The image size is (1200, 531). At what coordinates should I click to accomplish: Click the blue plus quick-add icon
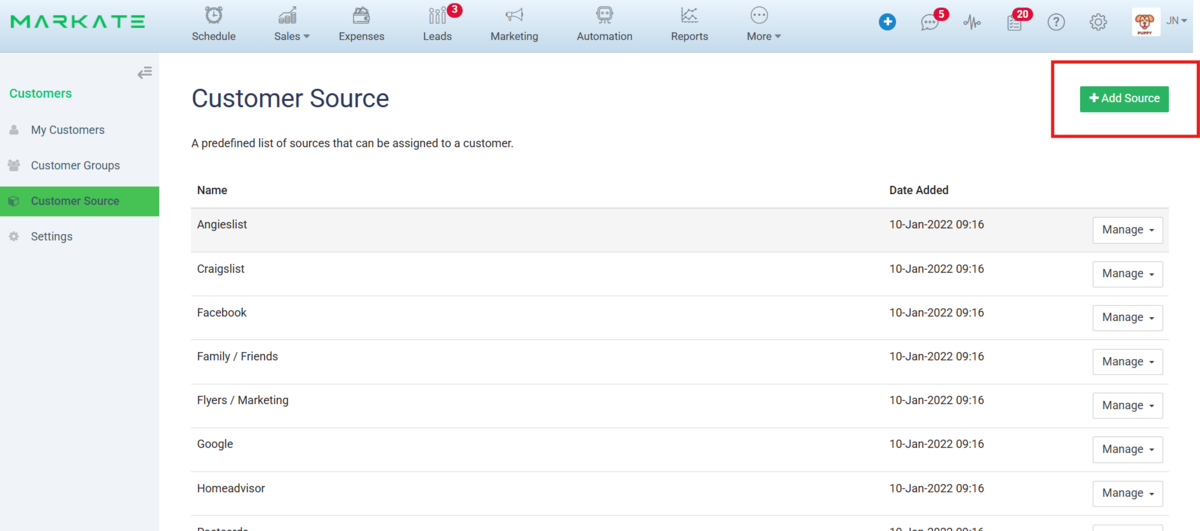click(x=887, y=22)
